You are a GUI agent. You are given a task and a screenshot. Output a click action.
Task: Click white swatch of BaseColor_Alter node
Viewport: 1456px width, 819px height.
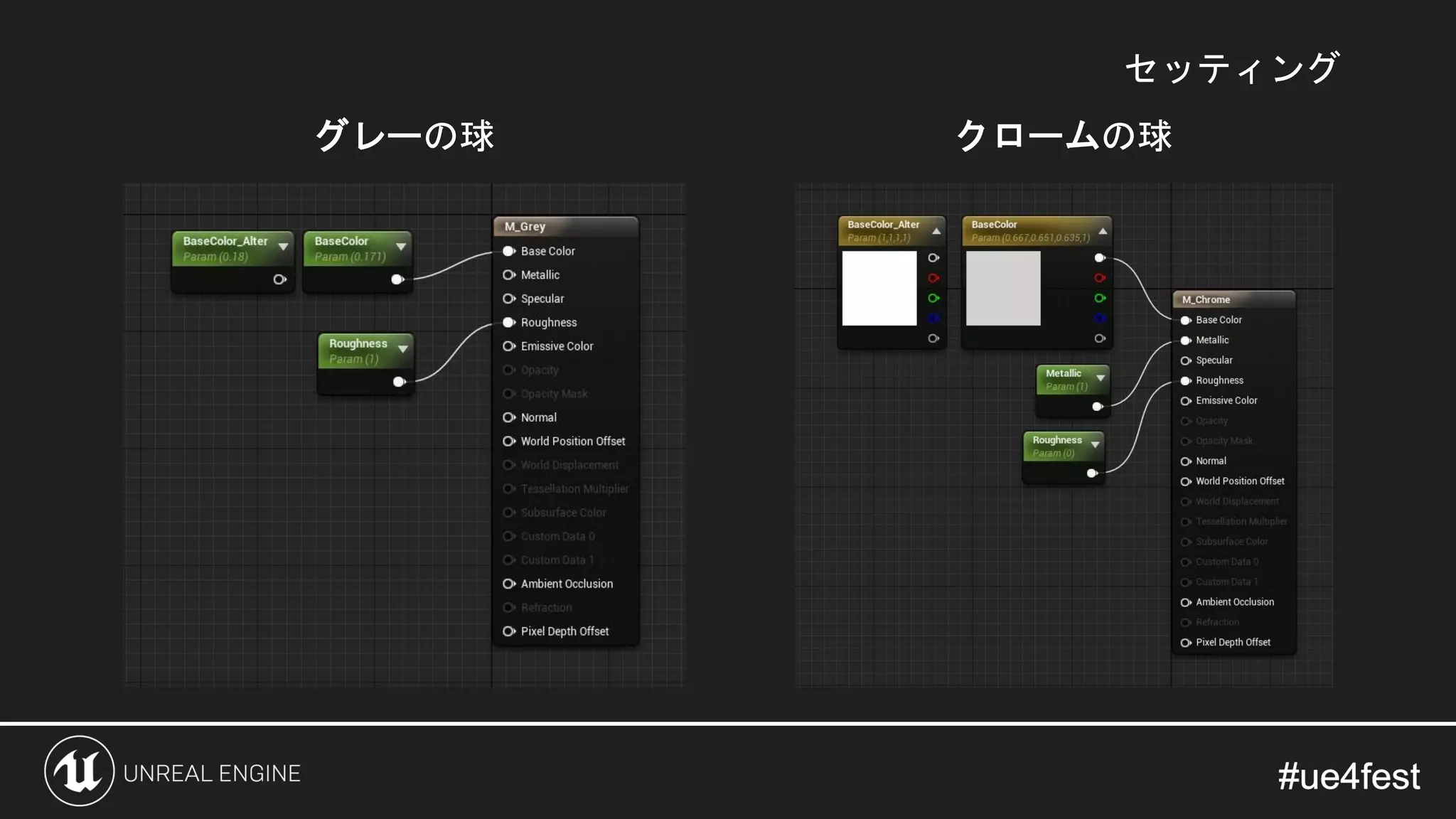879,288
